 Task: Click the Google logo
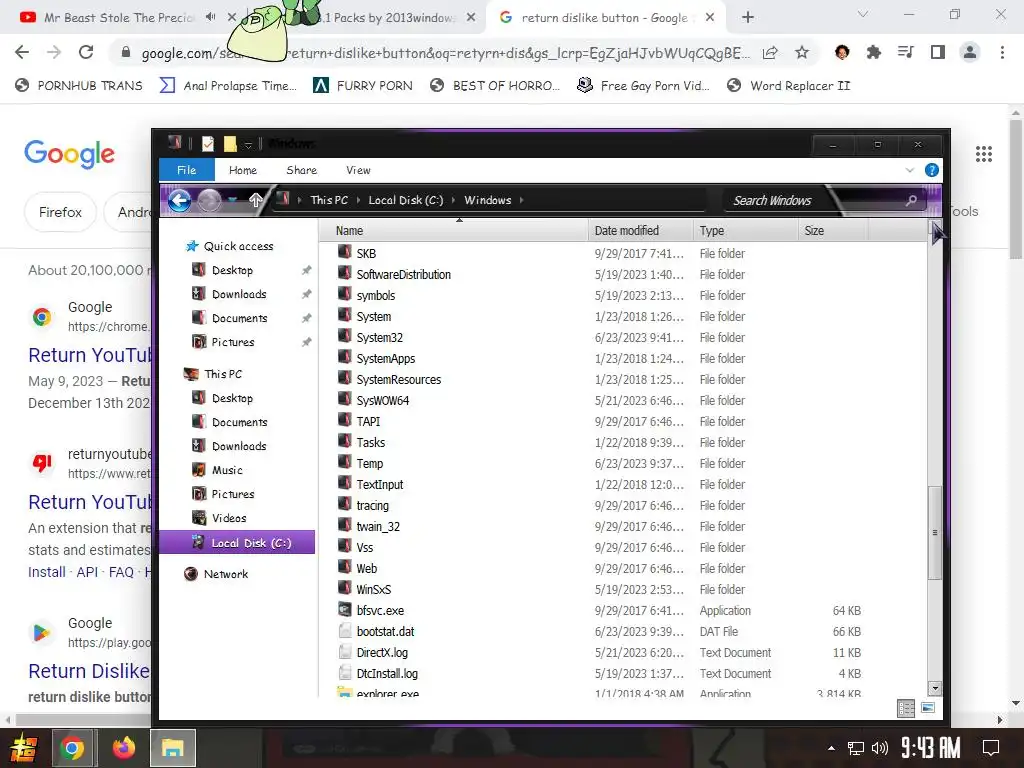69,154
